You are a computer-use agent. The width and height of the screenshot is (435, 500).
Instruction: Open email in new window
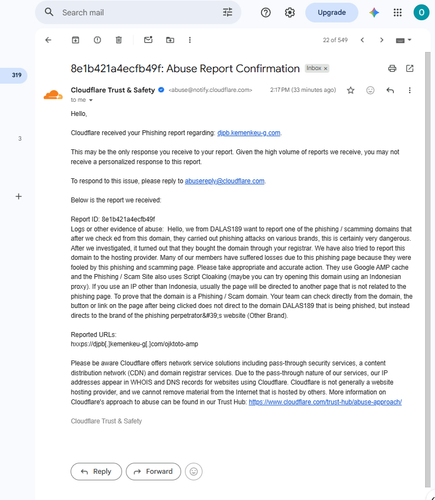coord(410,68)
